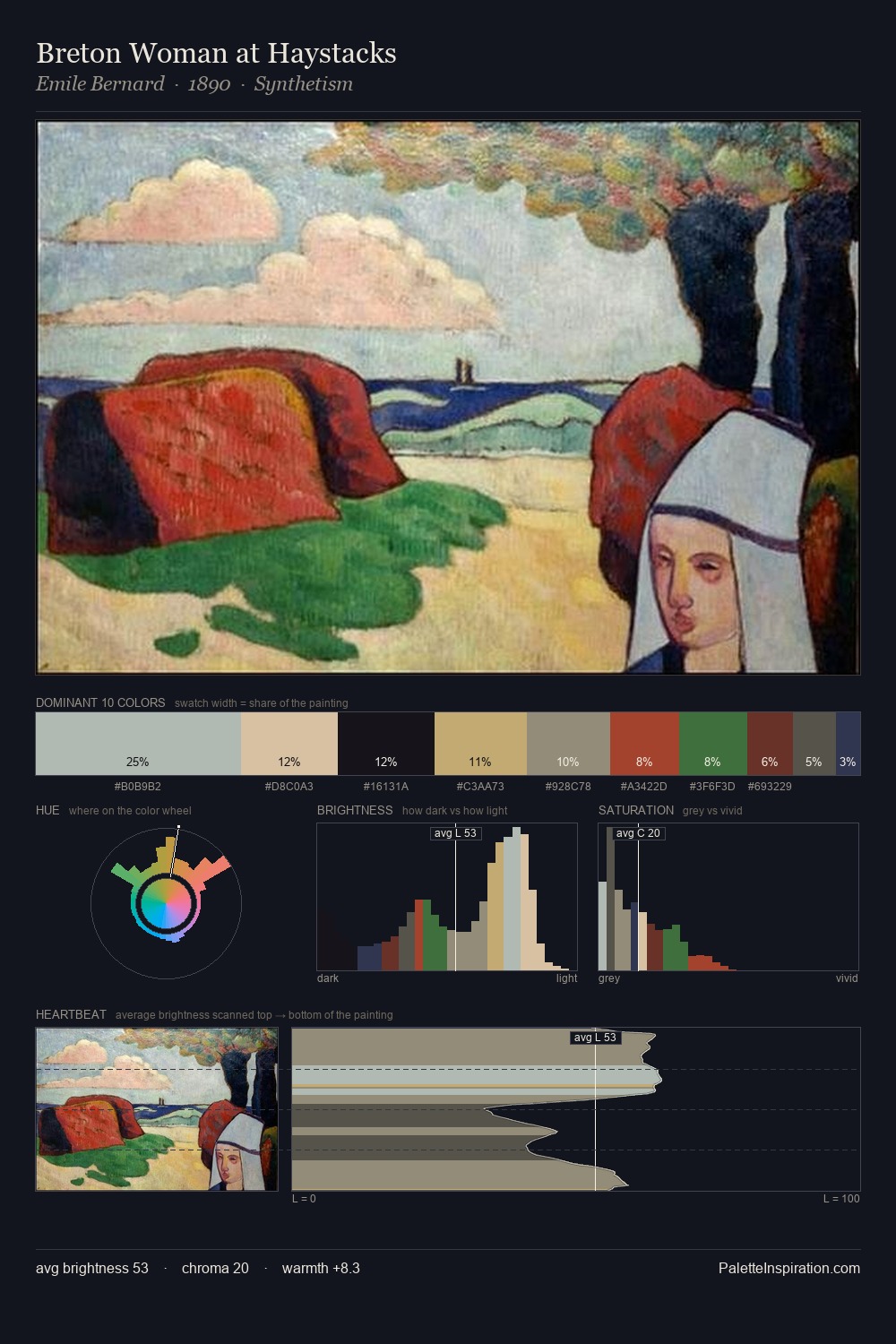
Task: Click the 'BRIGHTNESS' section heading
Action: point(355,810)
